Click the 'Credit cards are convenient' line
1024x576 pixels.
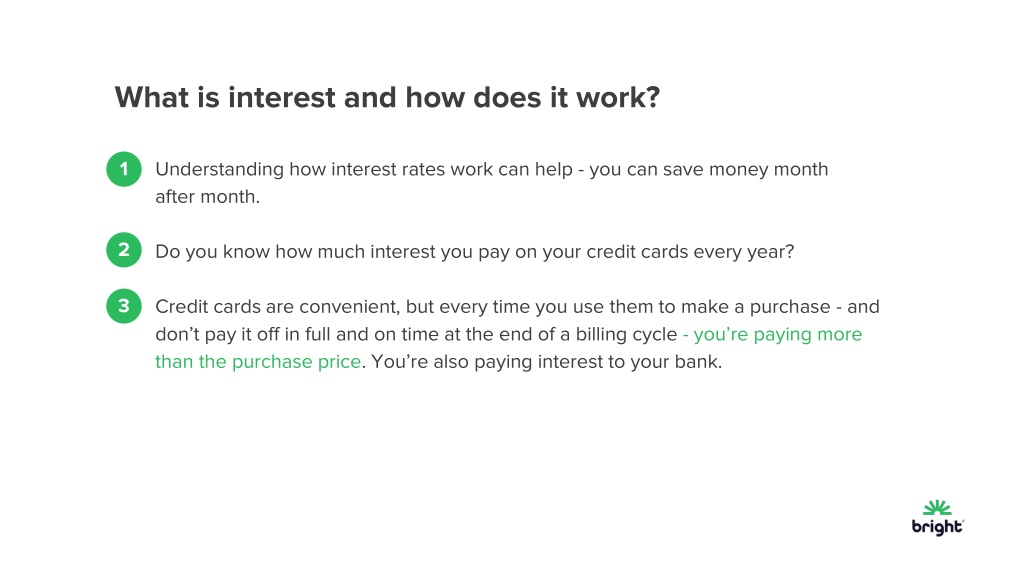coord(517,307)
